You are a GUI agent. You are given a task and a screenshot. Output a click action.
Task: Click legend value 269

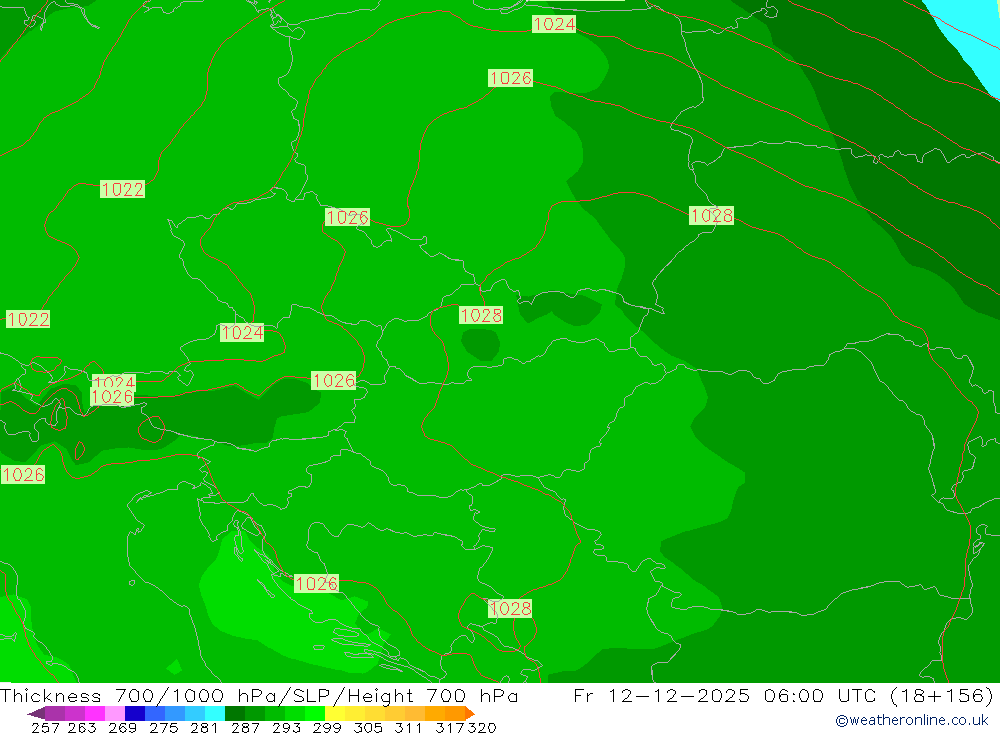[x=122, y=727]
